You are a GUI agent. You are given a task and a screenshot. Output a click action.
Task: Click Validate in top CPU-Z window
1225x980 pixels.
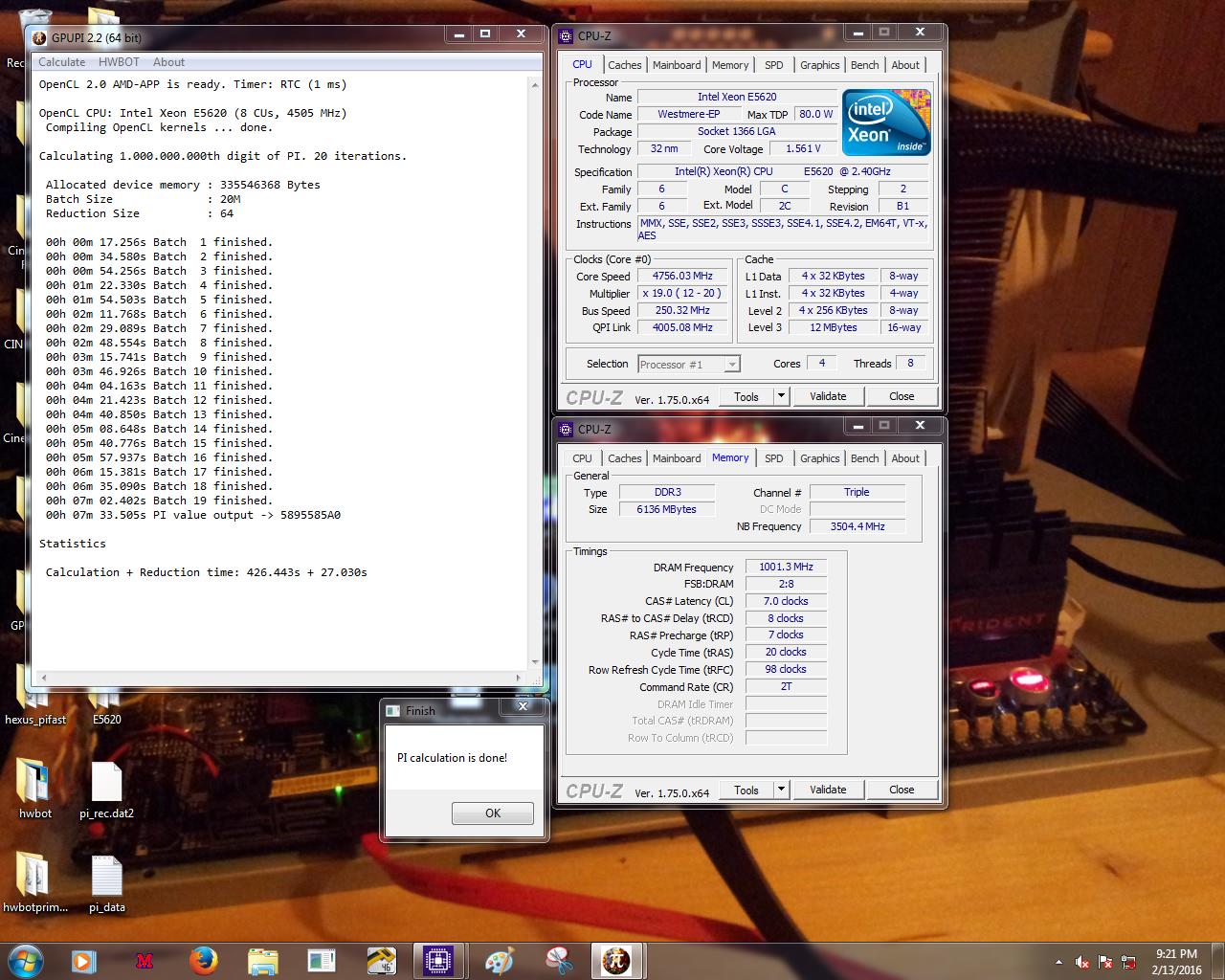coord(828,396)
